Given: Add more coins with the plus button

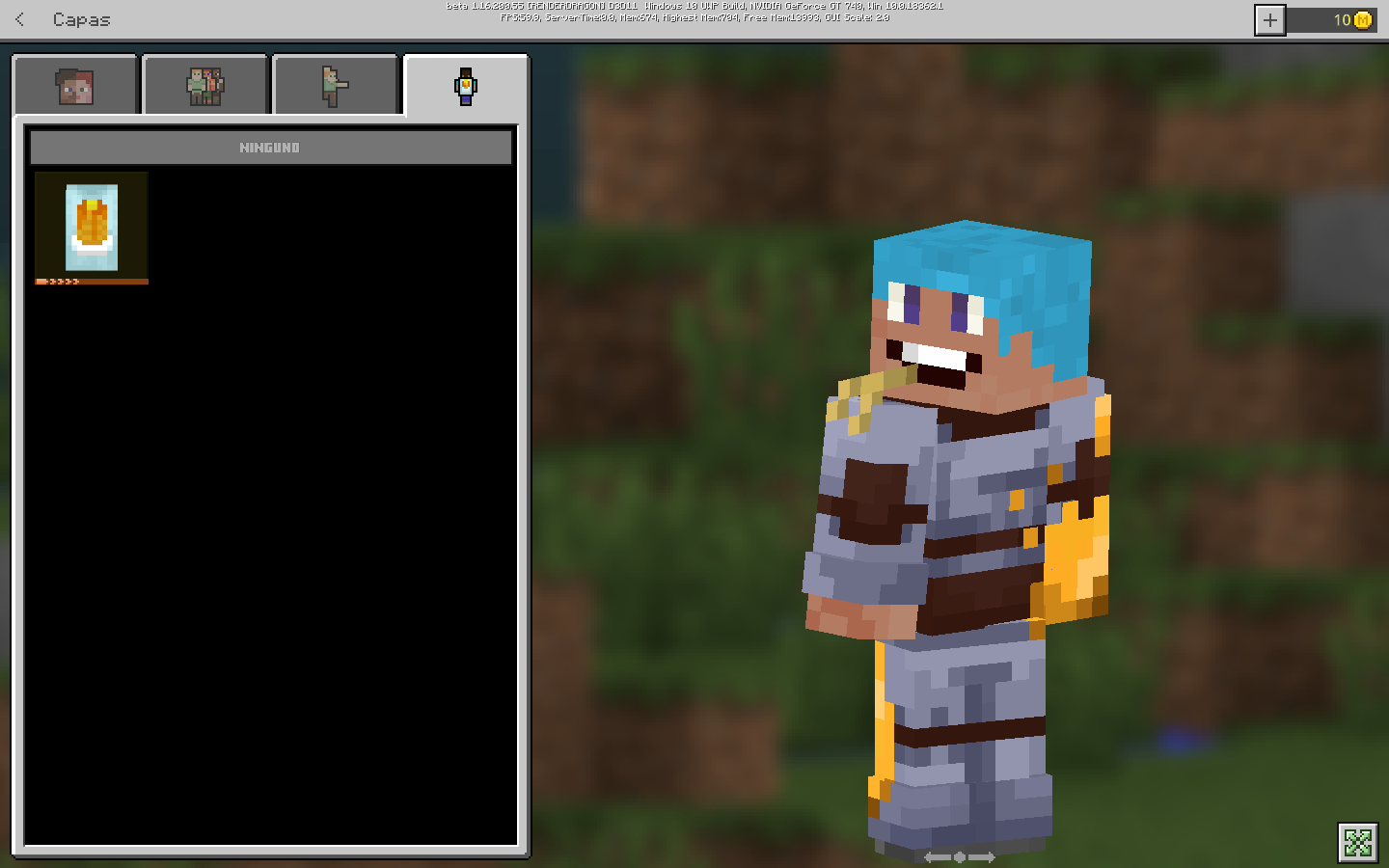Looking at the screenshot, I should [x=1270, y=19].
